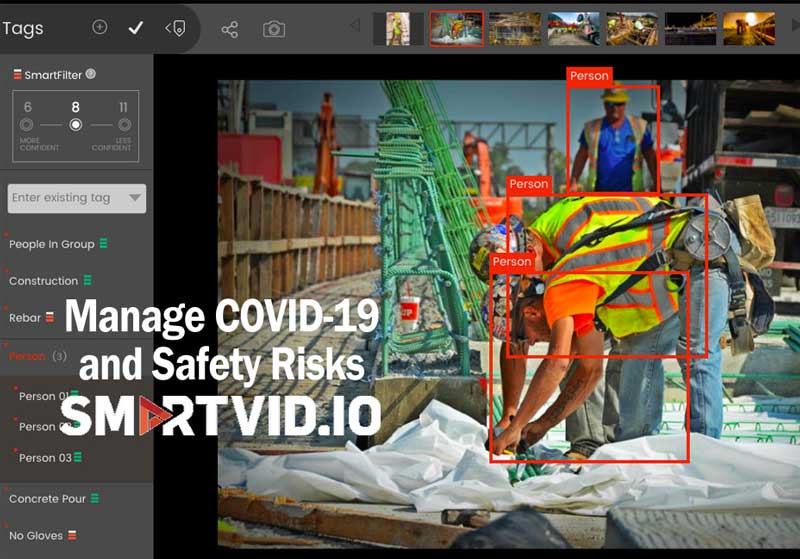
Task: Click the red icon beside No Gloves
Action: [72, 535]
